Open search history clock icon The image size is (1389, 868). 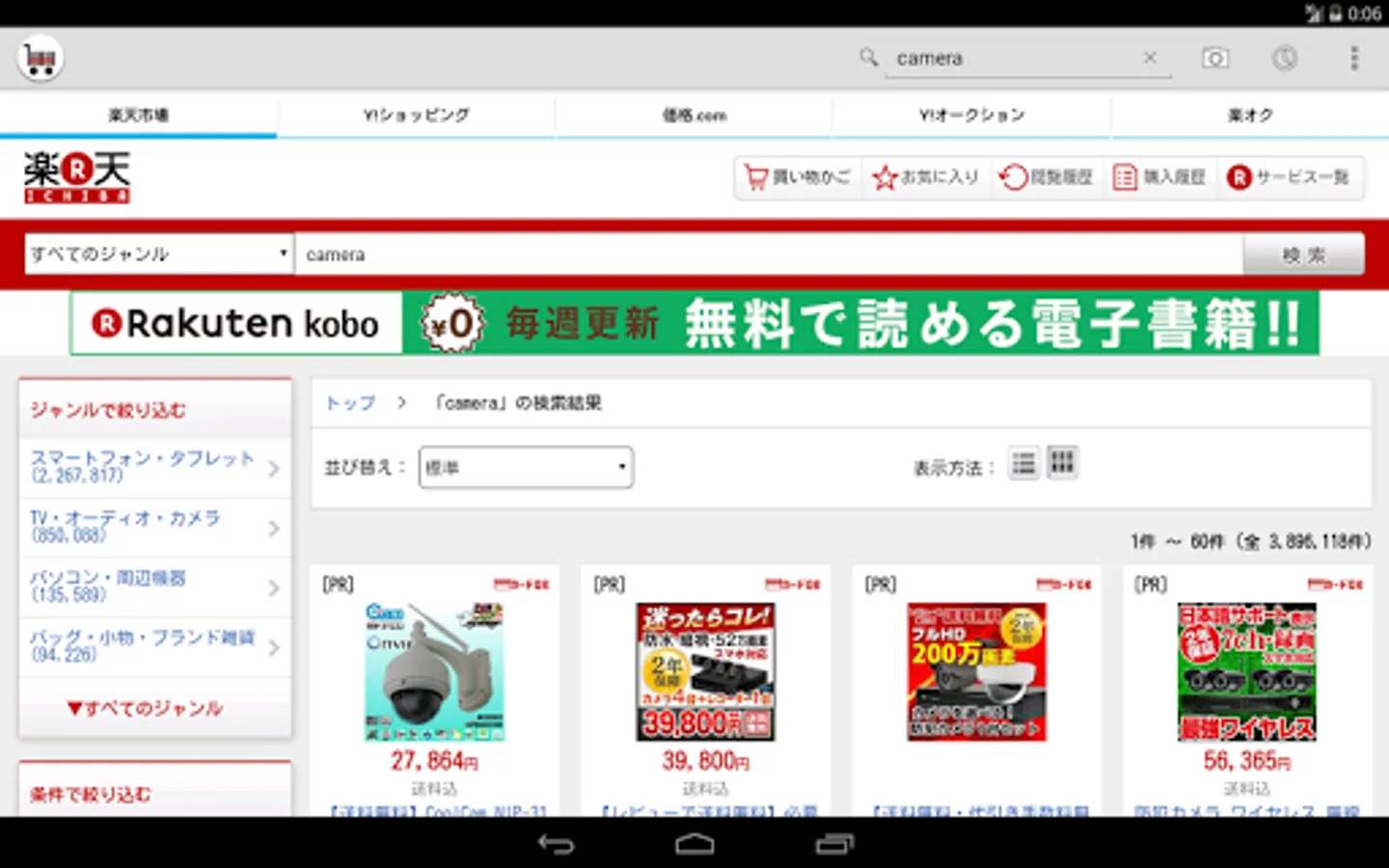(x=1284, y=58)
